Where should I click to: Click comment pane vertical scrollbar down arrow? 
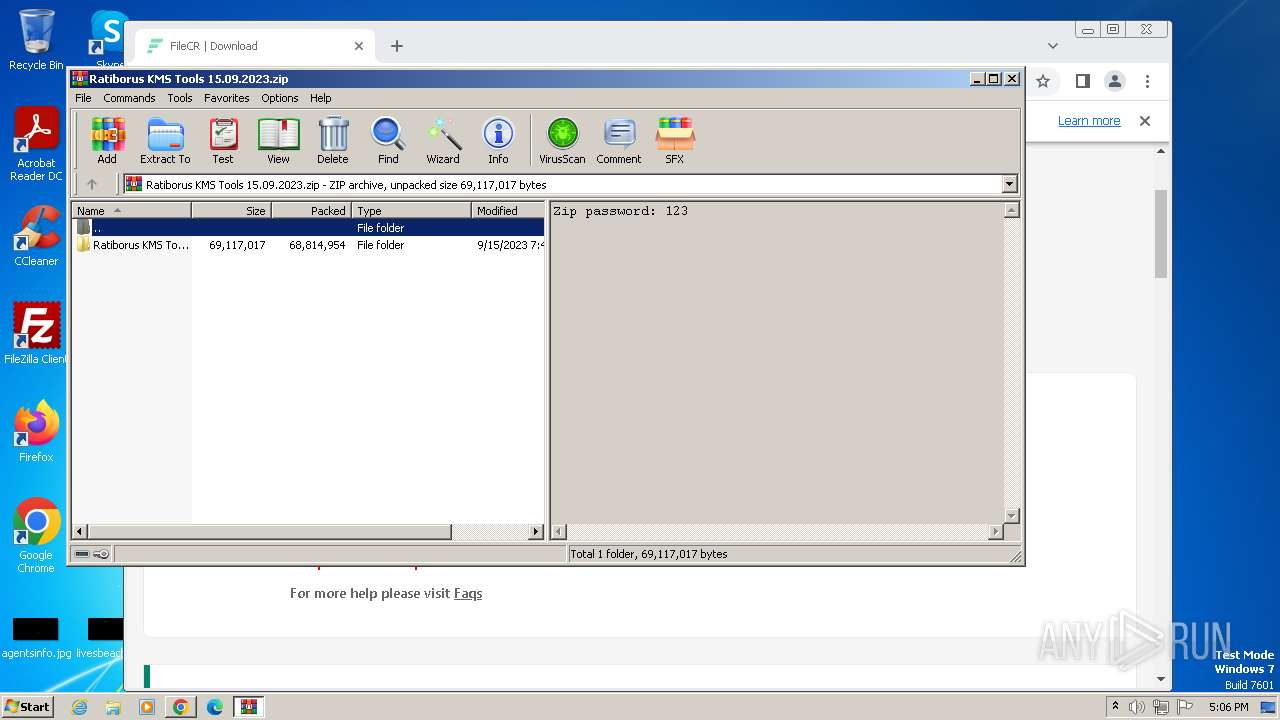click(1011, 516)
